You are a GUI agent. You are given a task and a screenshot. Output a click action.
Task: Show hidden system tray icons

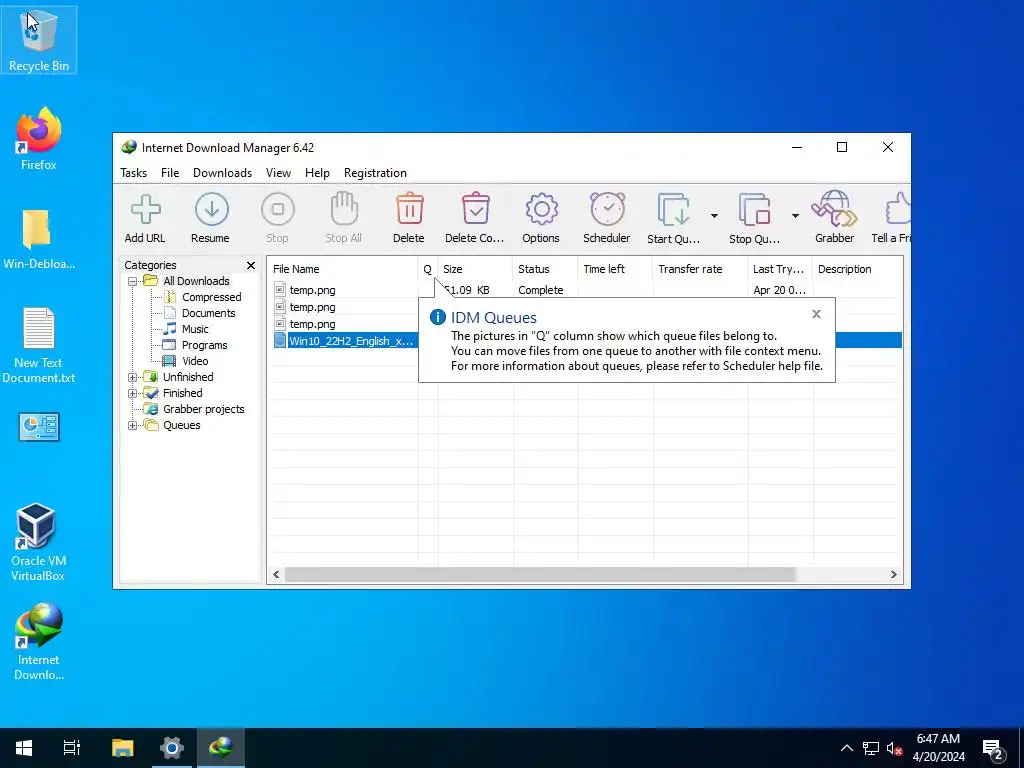846,748
